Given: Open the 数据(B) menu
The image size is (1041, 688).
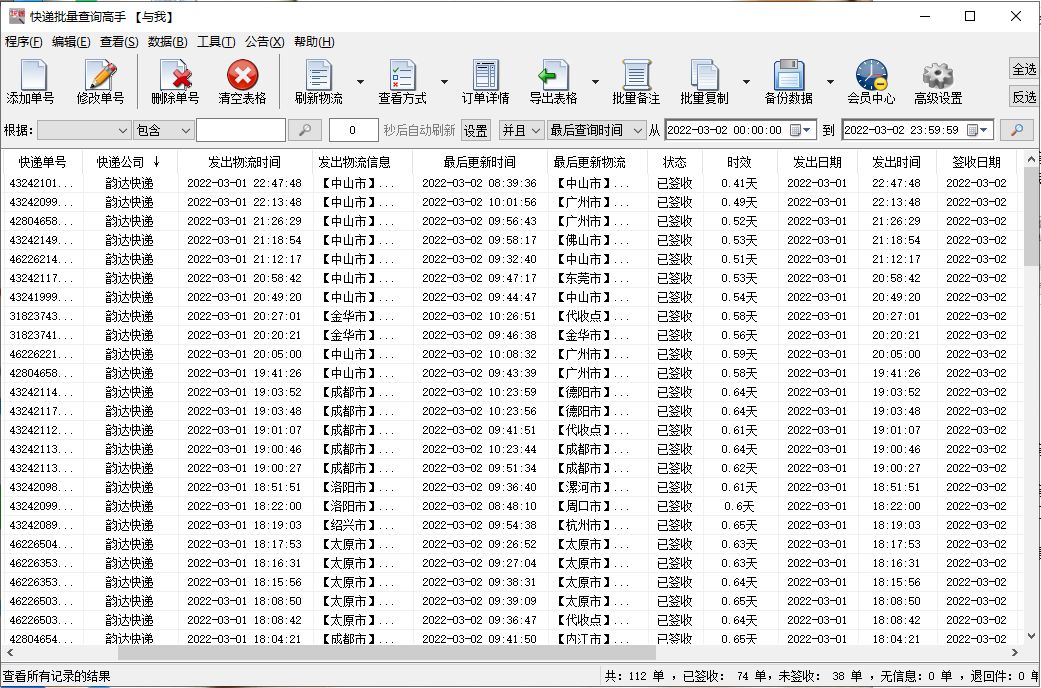Looking at the screenshot, I should click(x=167, y=42).
